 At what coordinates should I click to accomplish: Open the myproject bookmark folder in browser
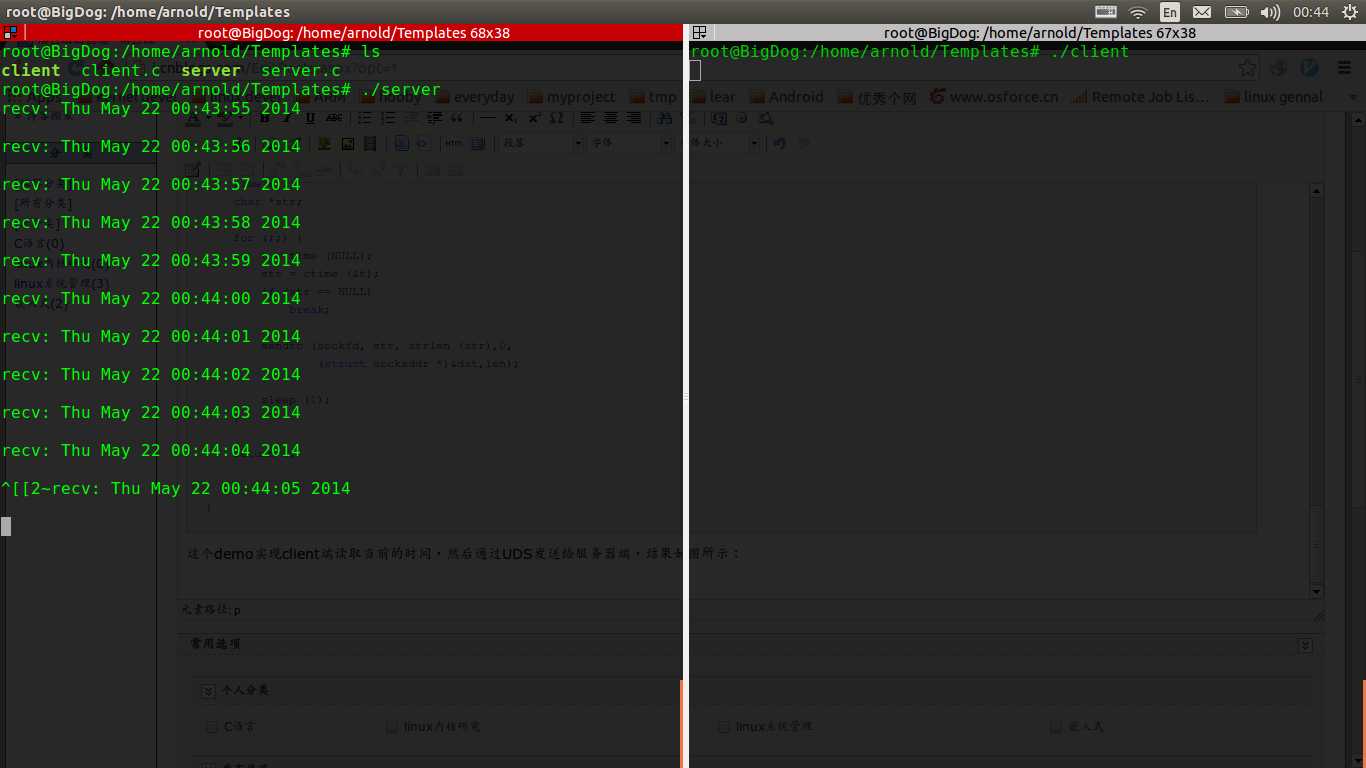tap(571, 97)
